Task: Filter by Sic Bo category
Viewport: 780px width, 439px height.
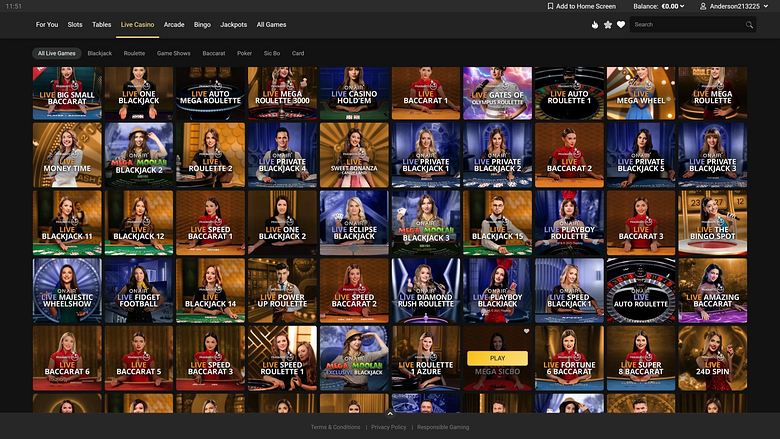Action: pyautogui.click(x=272, y=53)
